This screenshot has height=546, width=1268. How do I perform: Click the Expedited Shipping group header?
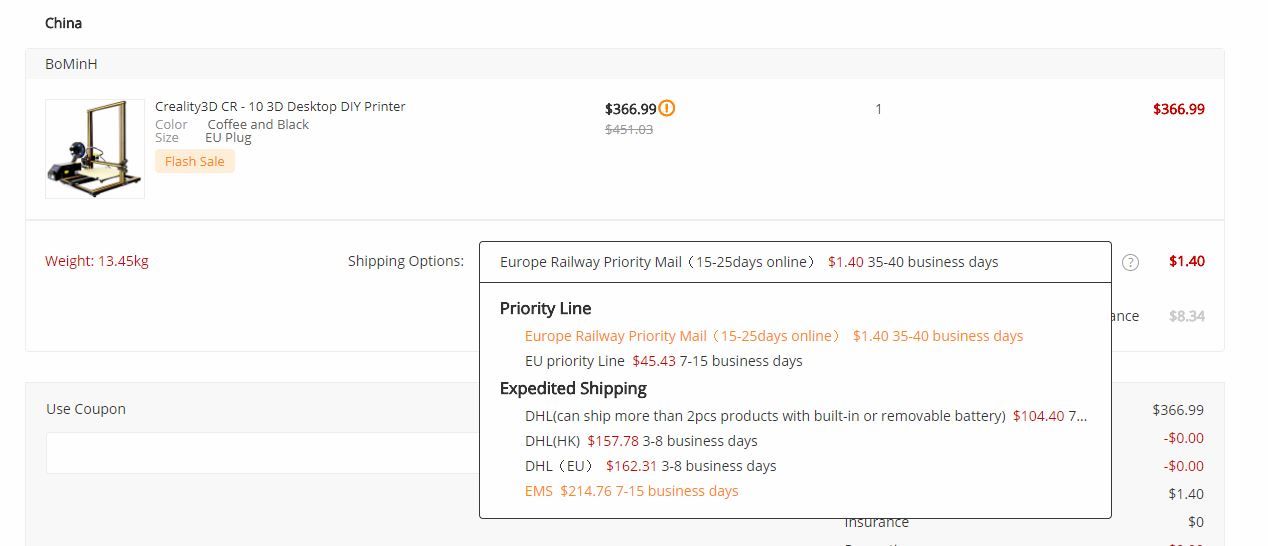point(573,388)
